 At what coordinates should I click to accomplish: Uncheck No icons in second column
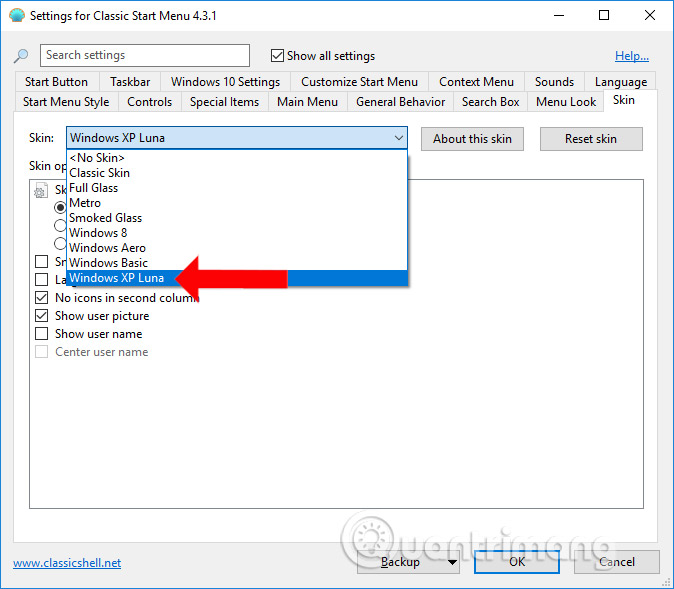pos(41,298)
